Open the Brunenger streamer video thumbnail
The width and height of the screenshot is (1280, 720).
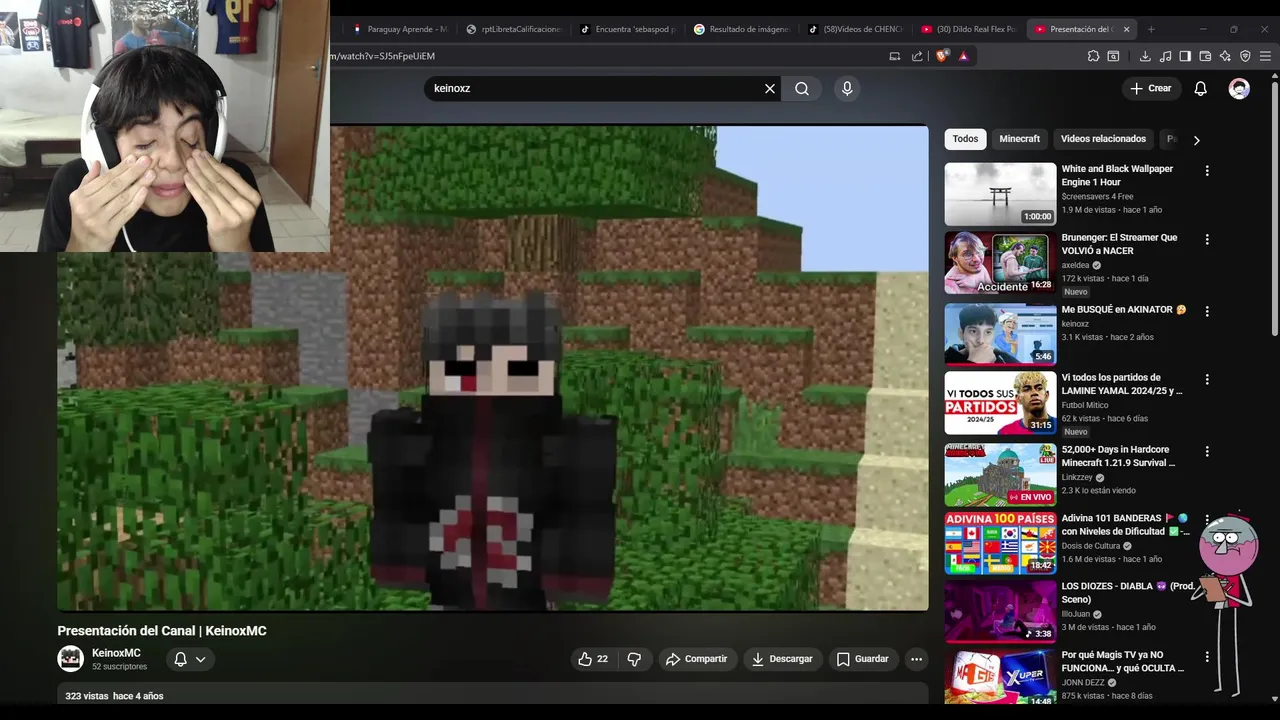[1000, 263]
